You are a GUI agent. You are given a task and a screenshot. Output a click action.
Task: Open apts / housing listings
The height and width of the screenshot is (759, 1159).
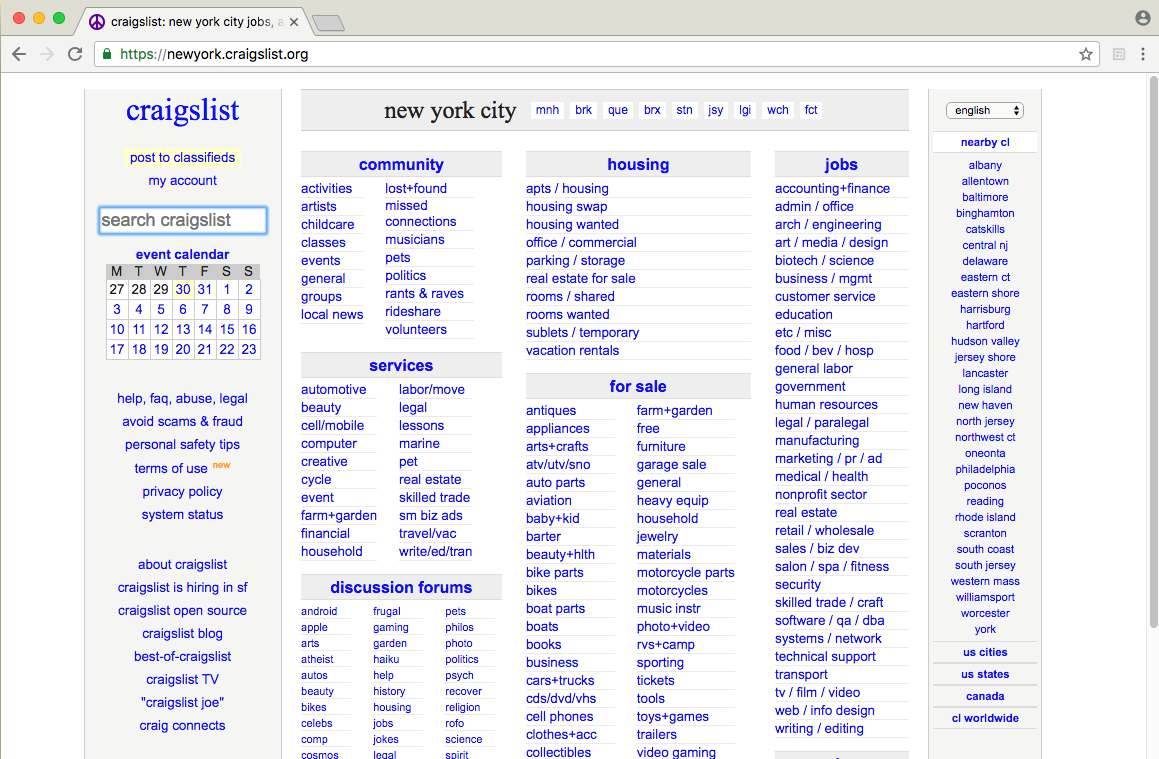567,188
